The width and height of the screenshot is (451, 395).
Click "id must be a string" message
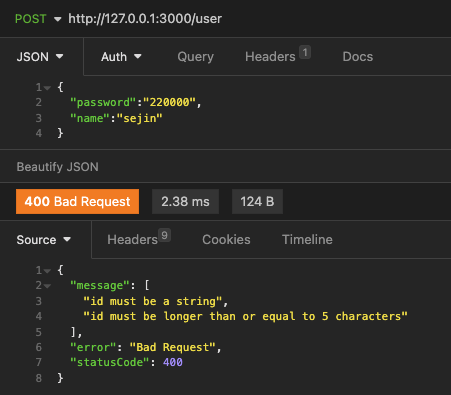tap(153, 301)
